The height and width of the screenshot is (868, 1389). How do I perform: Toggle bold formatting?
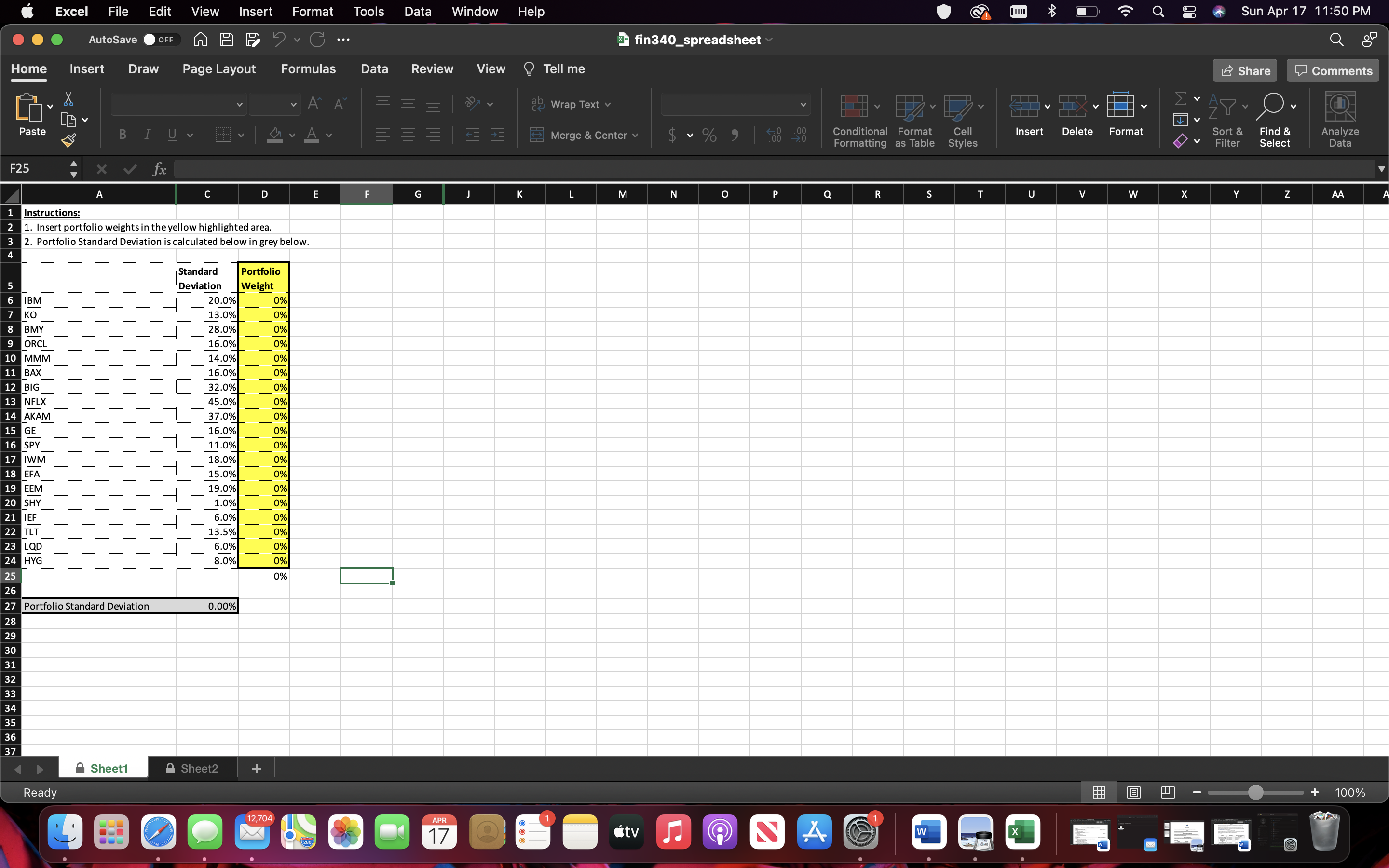[x=122, y=135]
